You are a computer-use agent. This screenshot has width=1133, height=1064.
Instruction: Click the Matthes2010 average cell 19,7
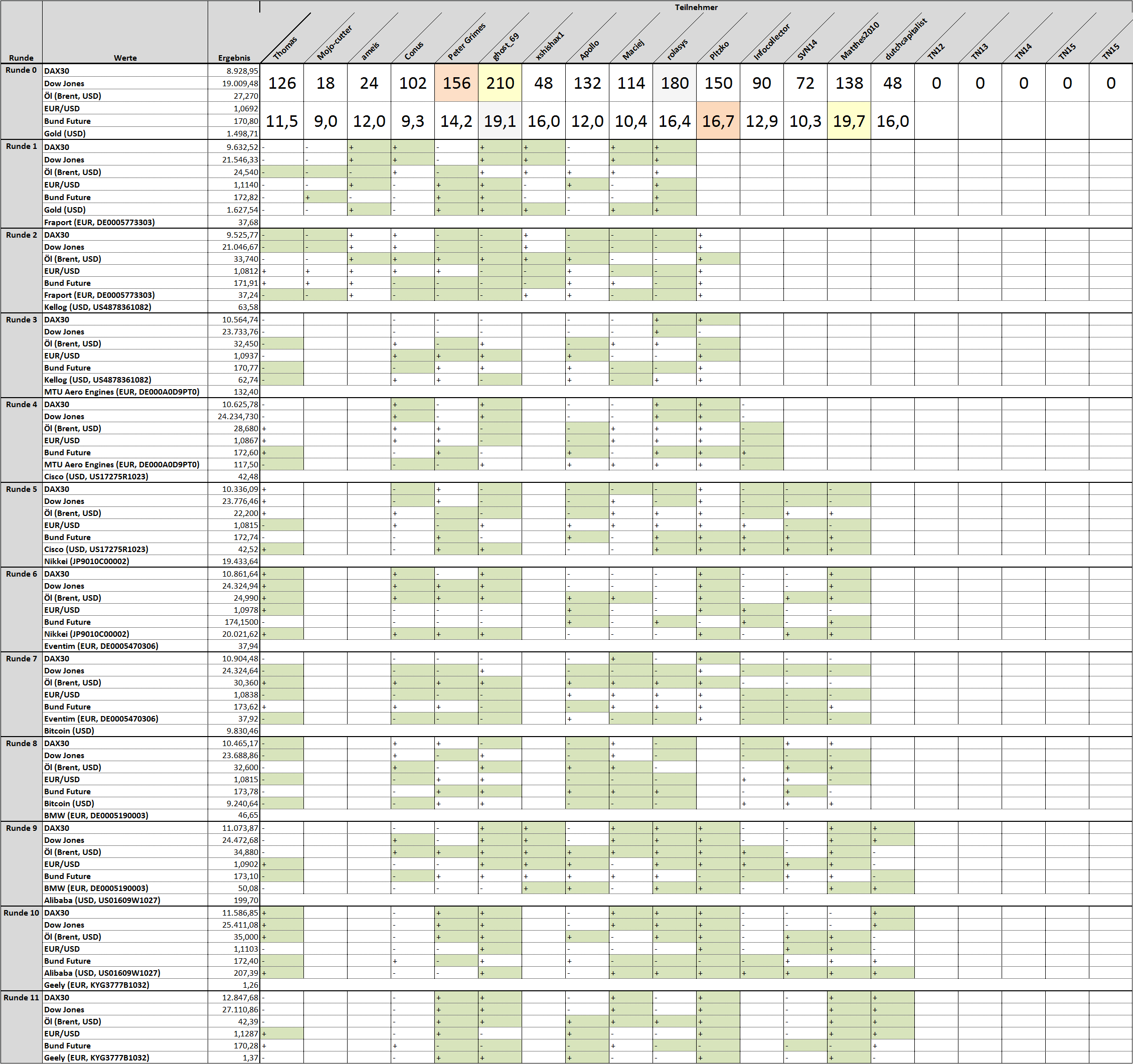point(849,121)
